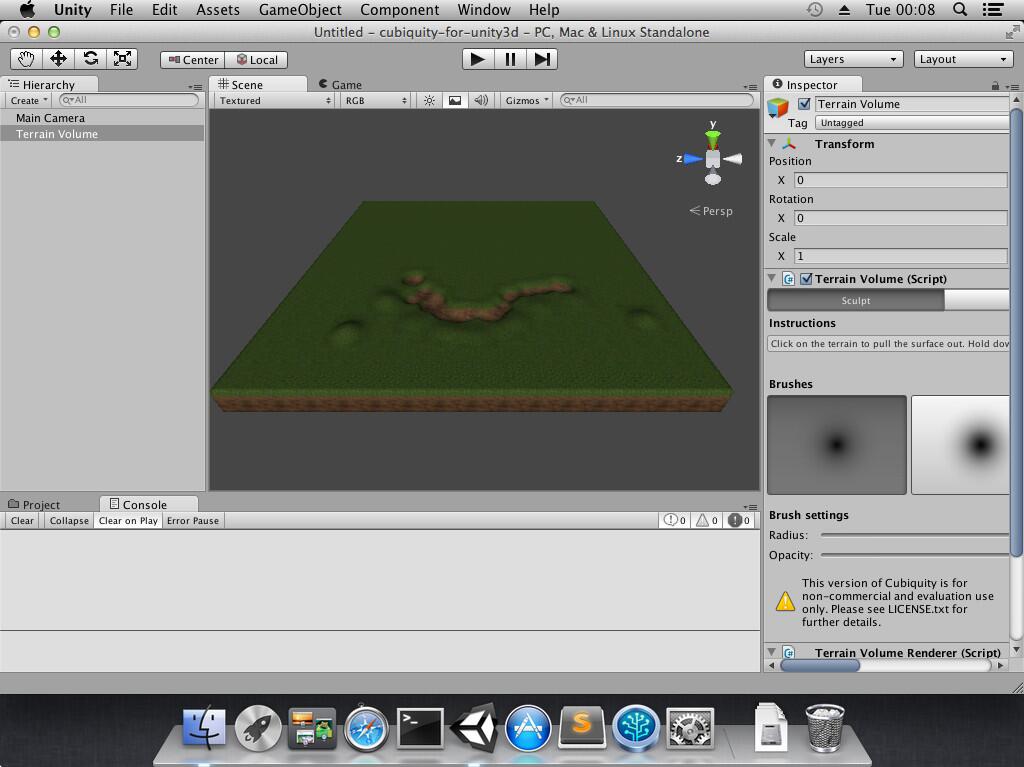This screenshot has height=767, width=1024.
Task: Toggle Error Pause option
Action: click(x=193, y=521)
